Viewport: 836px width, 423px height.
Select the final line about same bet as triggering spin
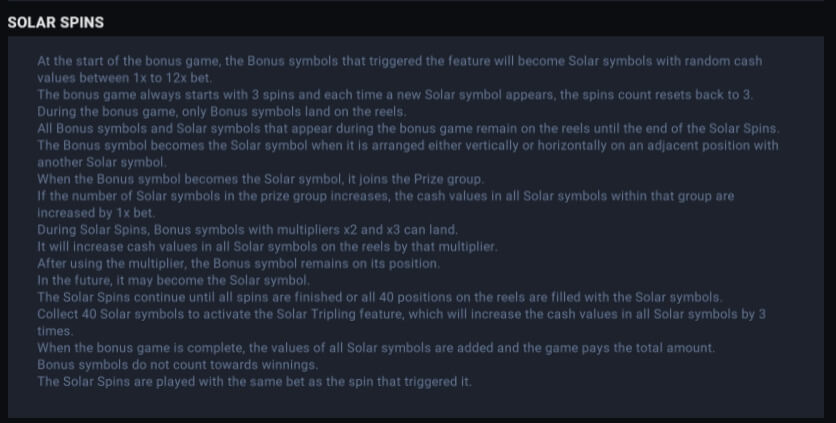(254, 382)
